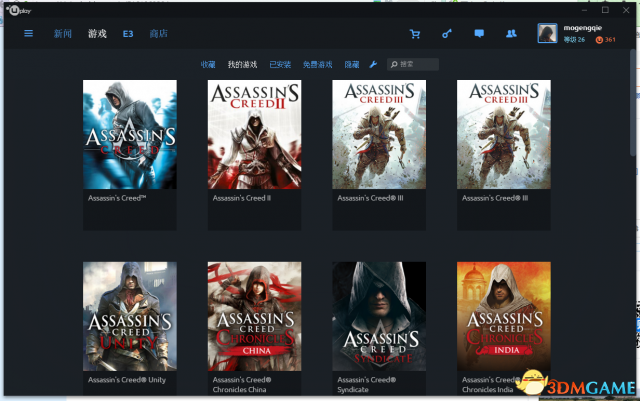Switch to the 游戏 tab
The height and width of the screenshot is (401, 640).
(x=97, y=33)
